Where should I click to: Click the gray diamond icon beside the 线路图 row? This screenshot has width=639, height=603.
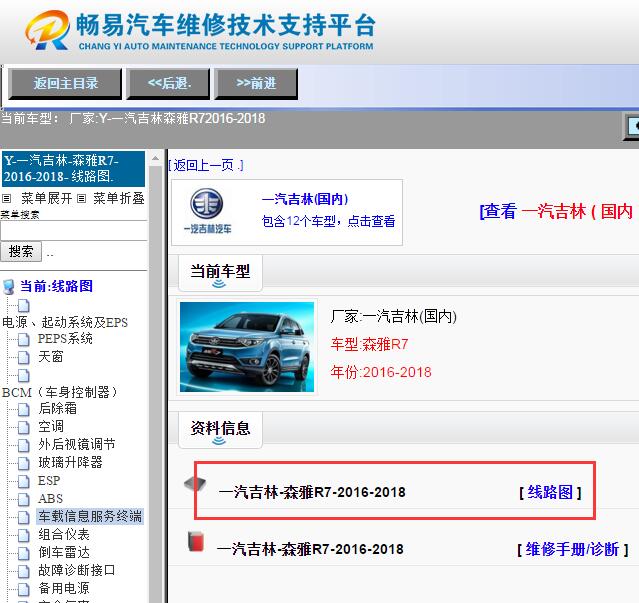195,484
